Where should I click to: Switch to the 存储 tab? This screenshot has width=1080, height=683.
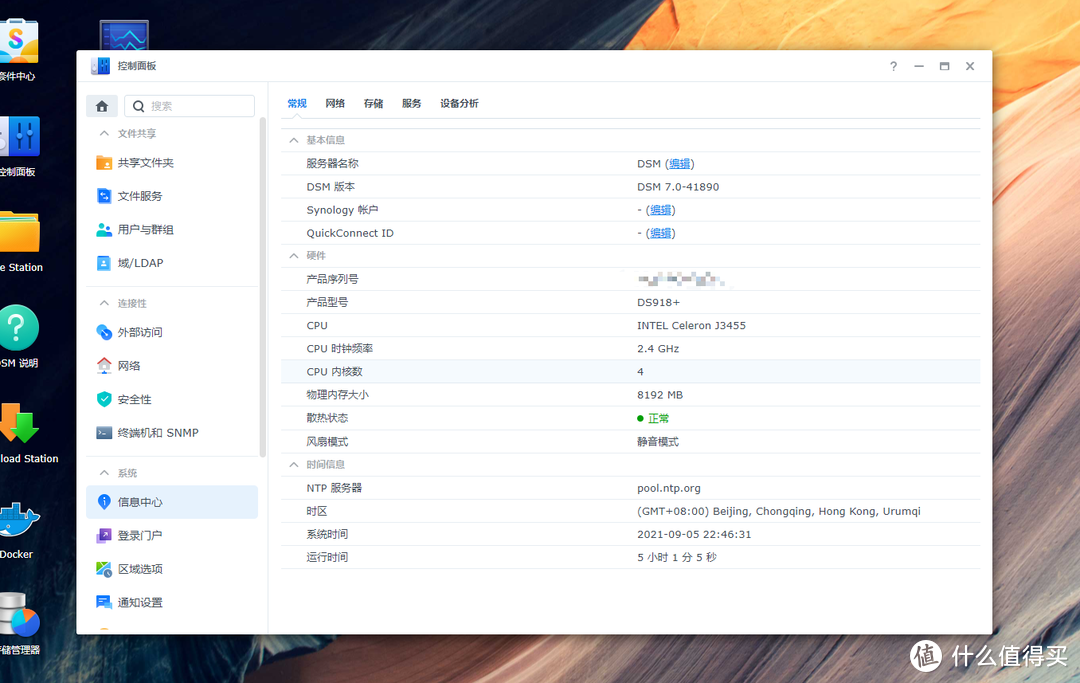[x=373, y=103]
